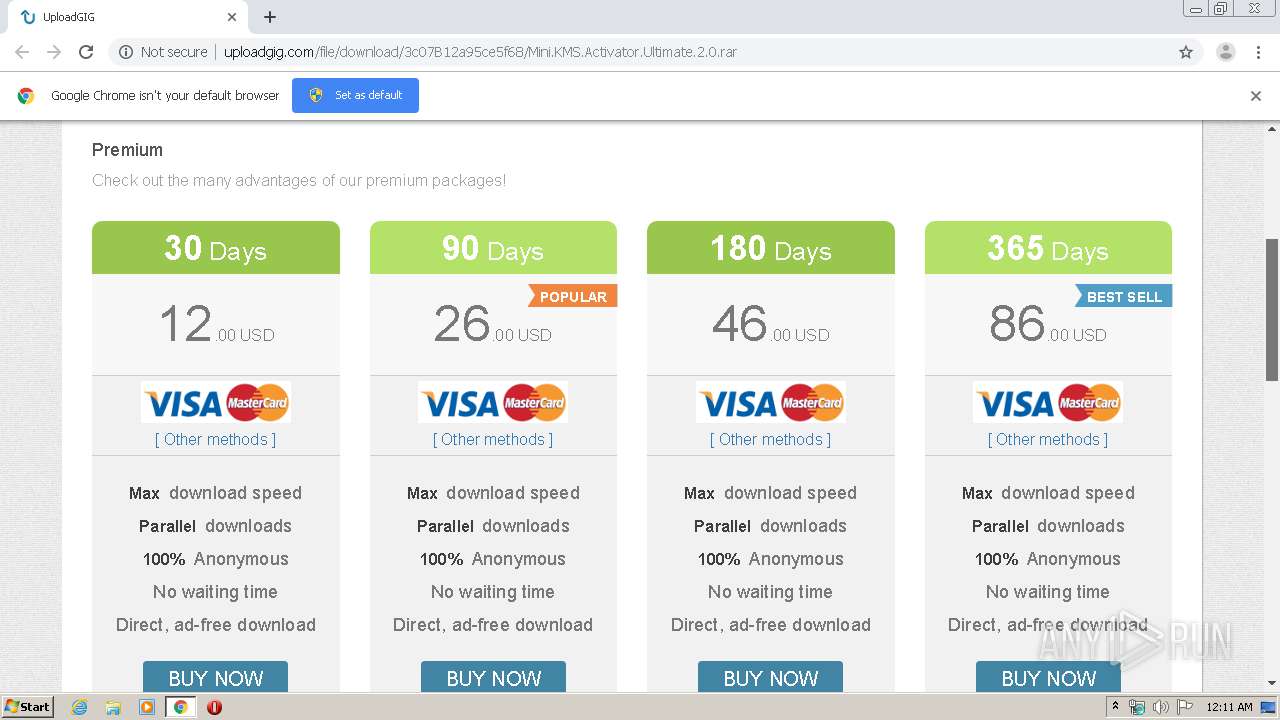
Task: Click BUY NOW for the 90 Days plan
Action: tap(493, 677)
